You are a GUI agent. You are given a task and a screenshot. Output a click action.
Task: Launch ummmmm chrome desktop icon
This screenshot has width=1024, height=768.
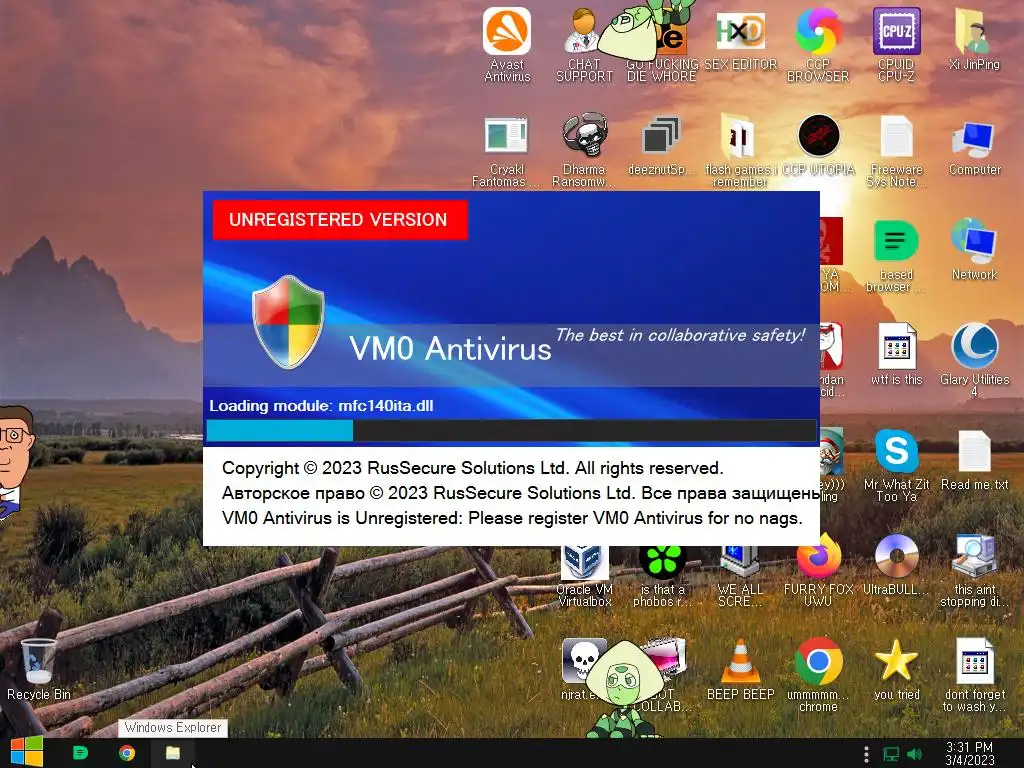click(x=818, y=674)
